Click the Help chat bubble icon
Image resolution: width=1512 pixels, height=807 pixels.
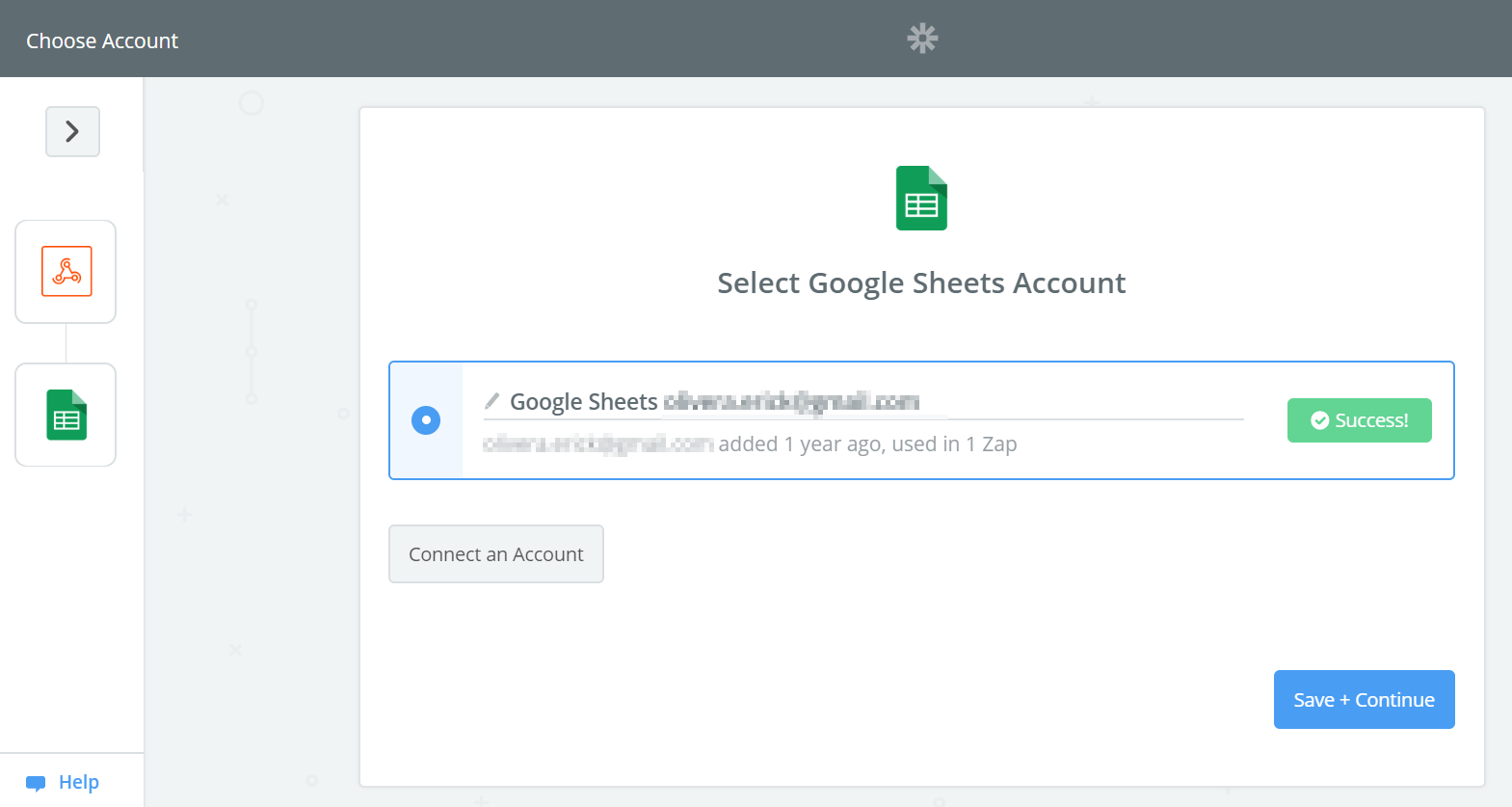[36, 783]
